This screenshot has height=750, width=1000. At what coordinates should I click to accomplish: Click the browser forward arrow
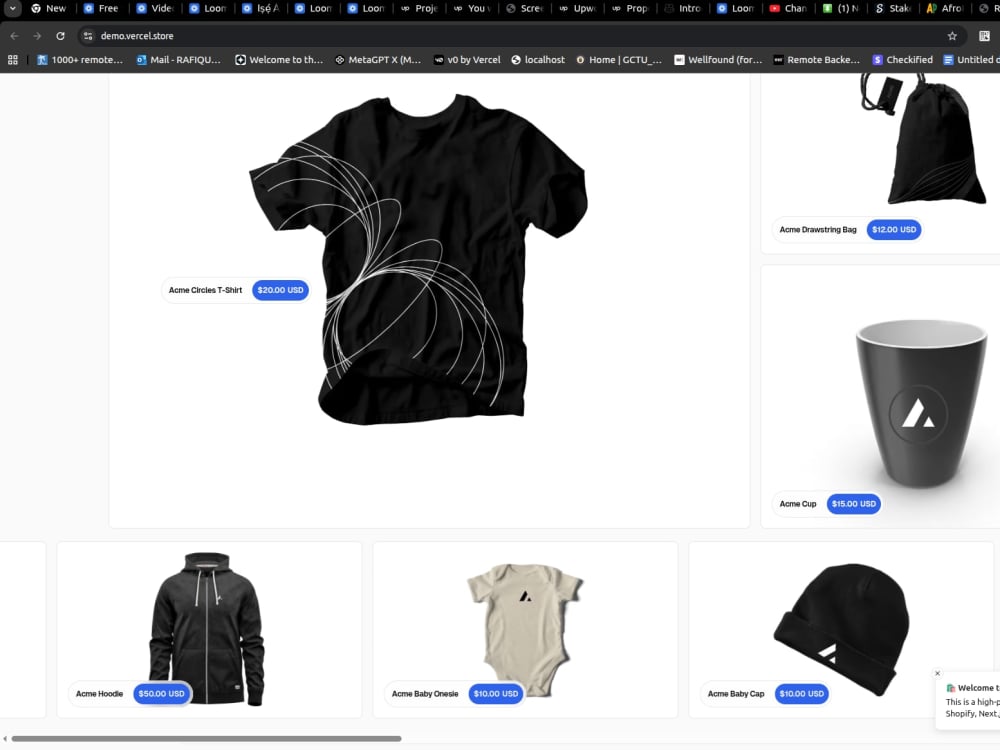pyautogui.click(x=37, y=36)
